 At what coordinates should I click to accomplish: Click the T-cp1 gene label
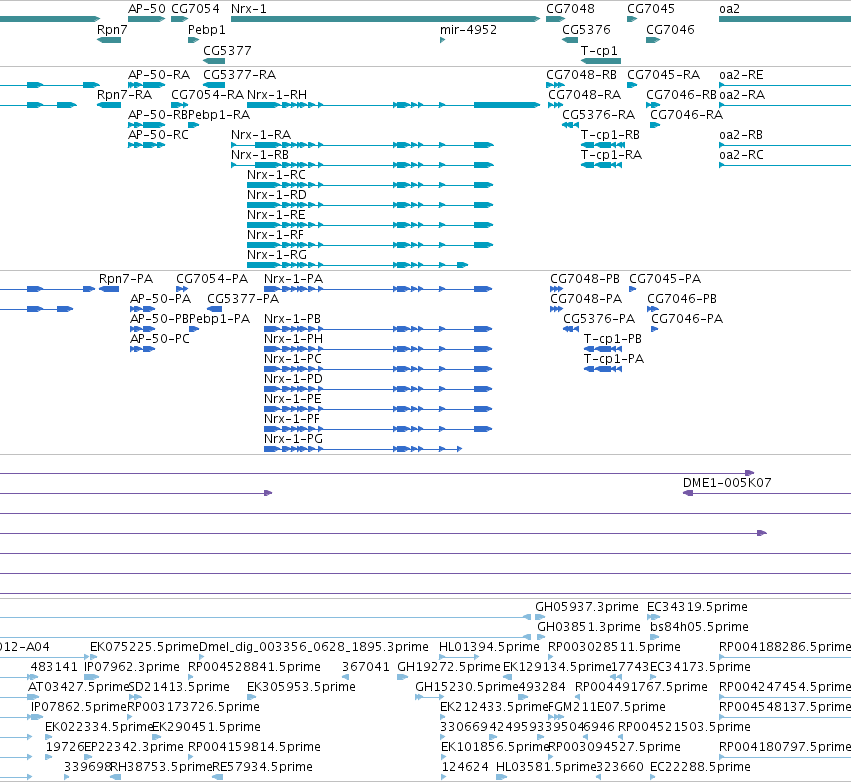pyautogui.click(x=599, y=50)
